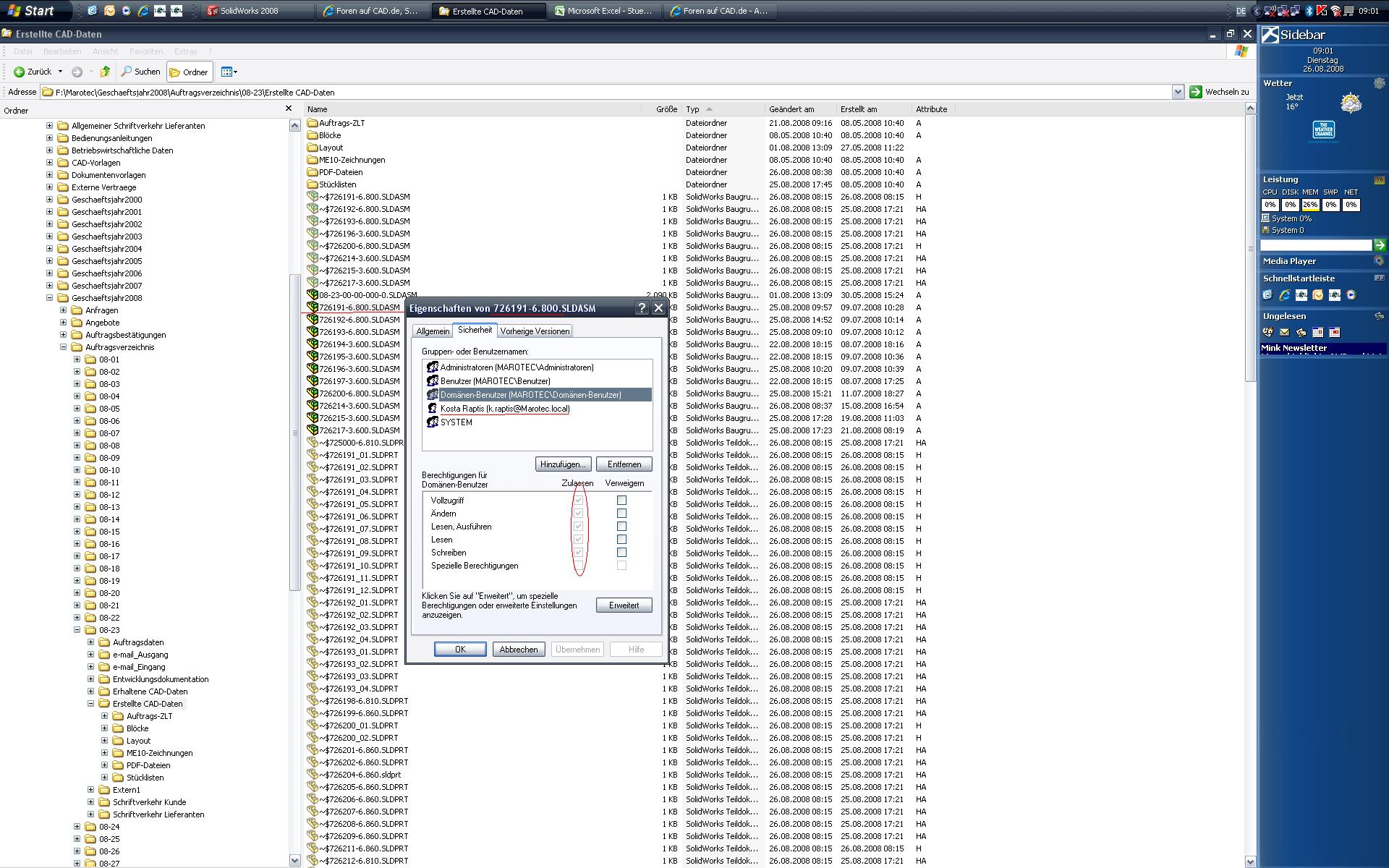Open the address bar dropdown arrow

pyautogui.click(x=1178, y=92)
